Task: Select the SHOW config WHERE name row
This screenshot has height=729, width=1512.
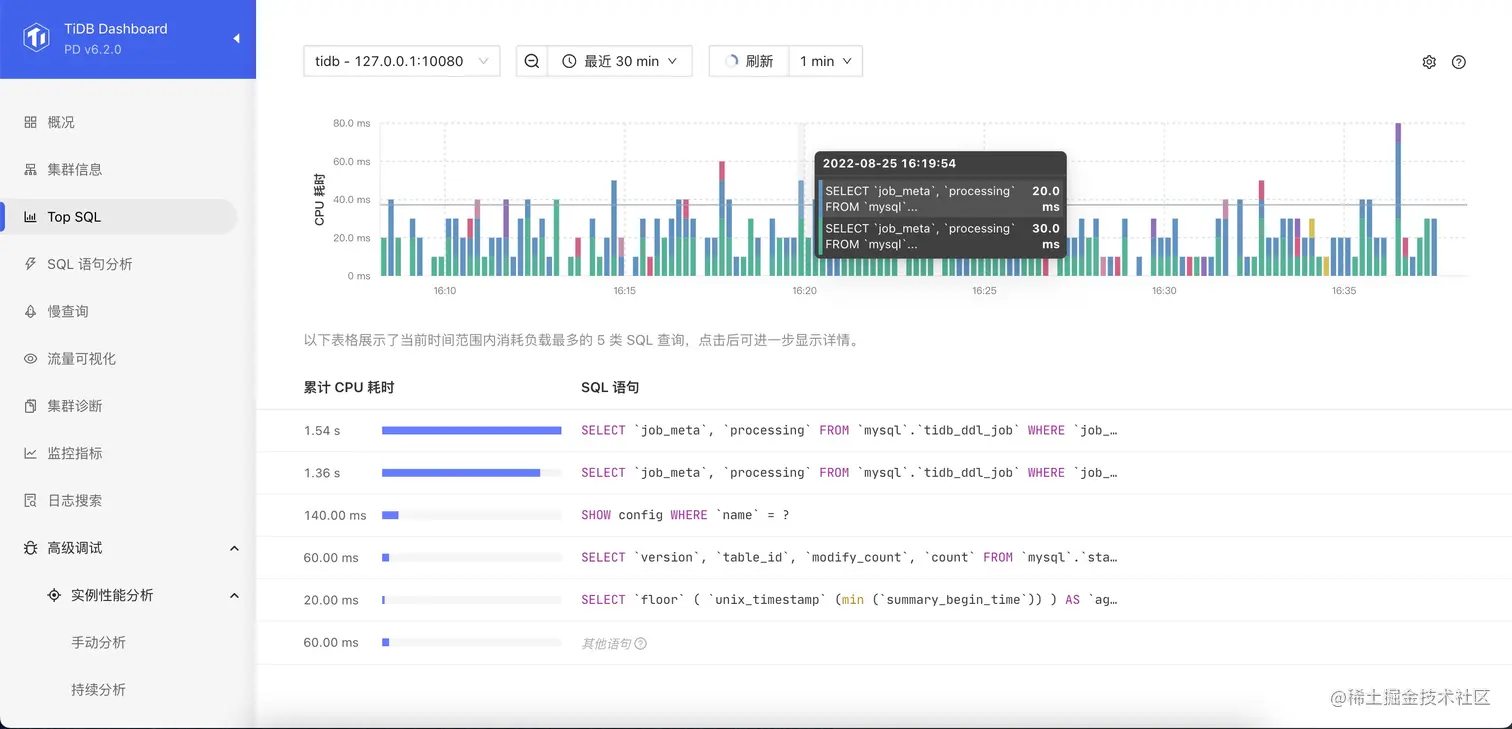Action: point(884,515)
